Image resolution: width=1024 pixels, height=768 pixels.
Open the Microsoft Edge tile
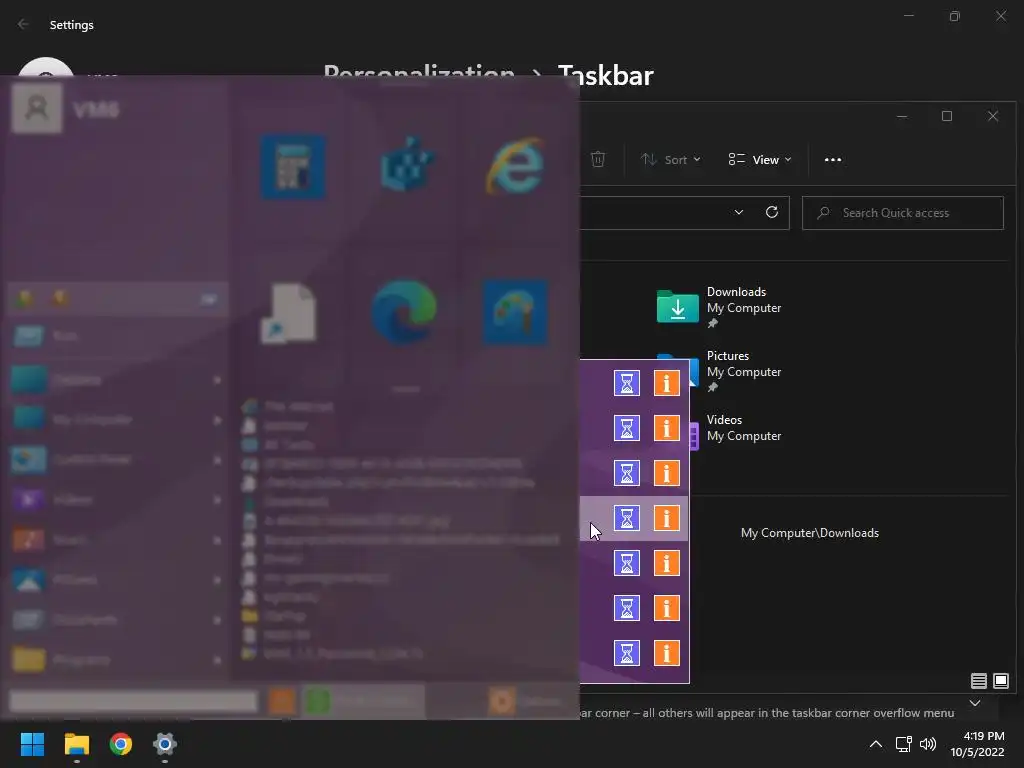(x=404, y=312)
